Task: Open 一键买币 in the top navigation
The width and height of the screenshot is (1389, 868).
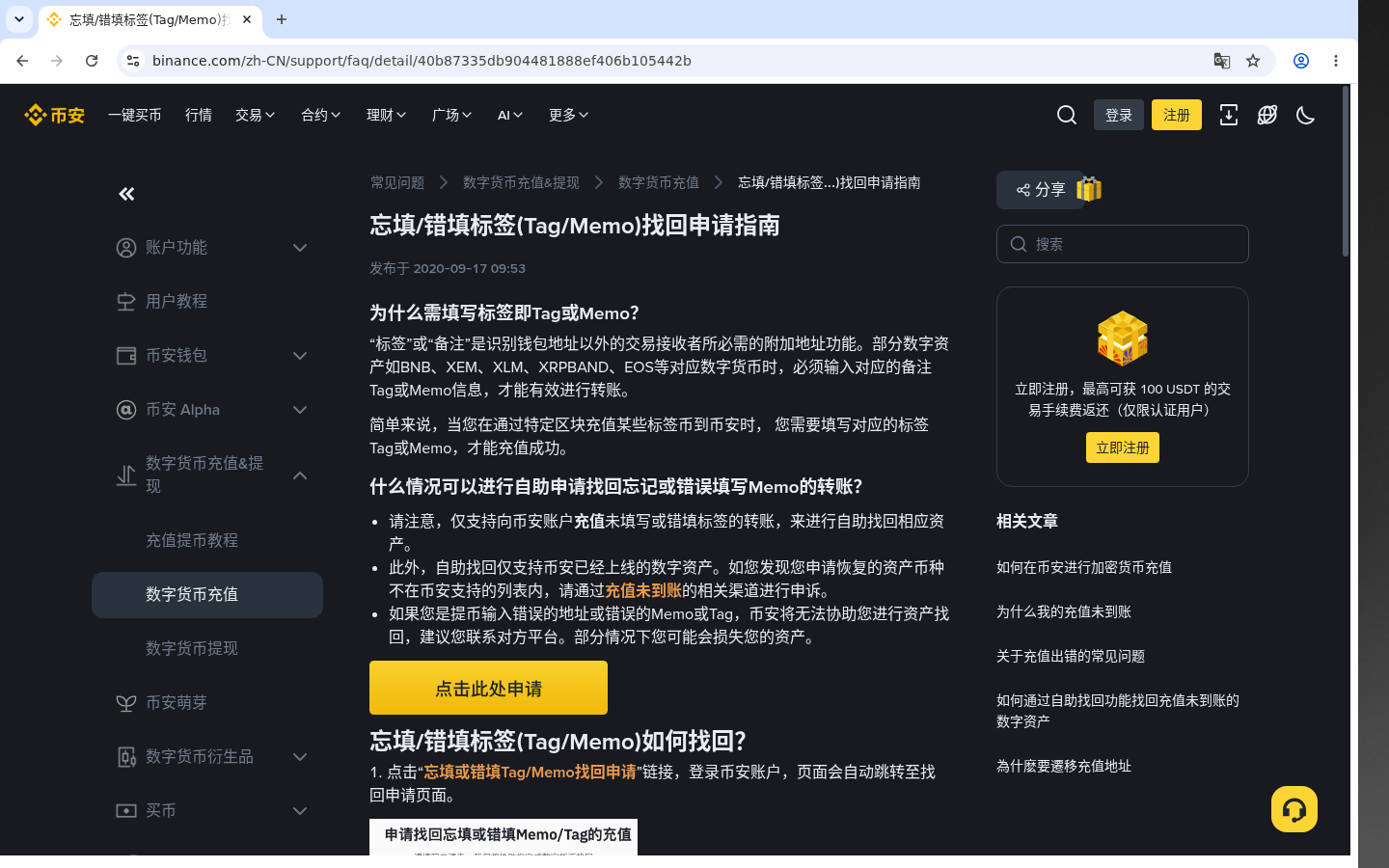Action: coord(135,115)
